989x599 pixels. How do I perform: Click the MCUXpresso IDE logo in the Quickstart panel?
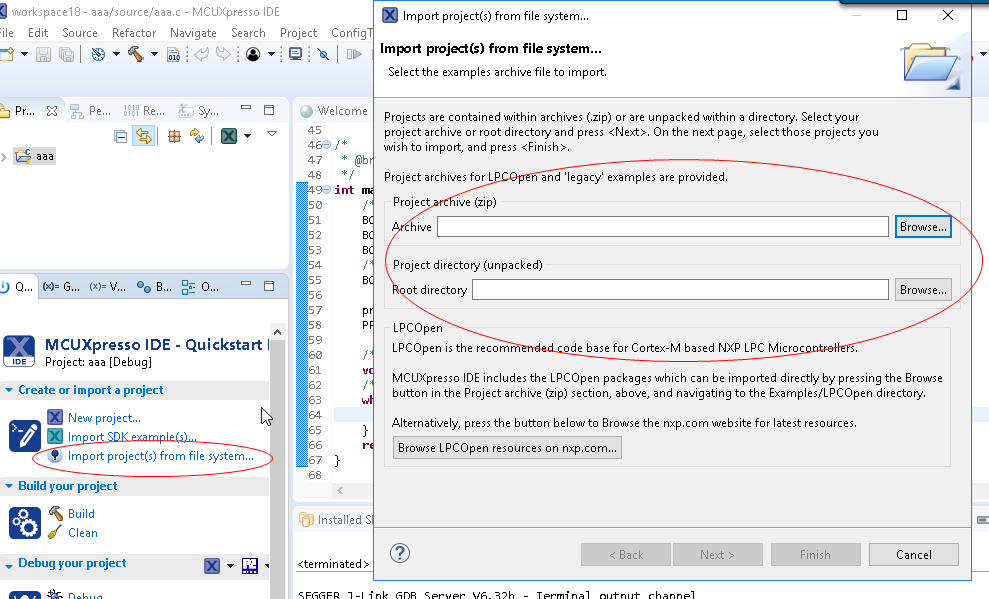coord(19,351)
